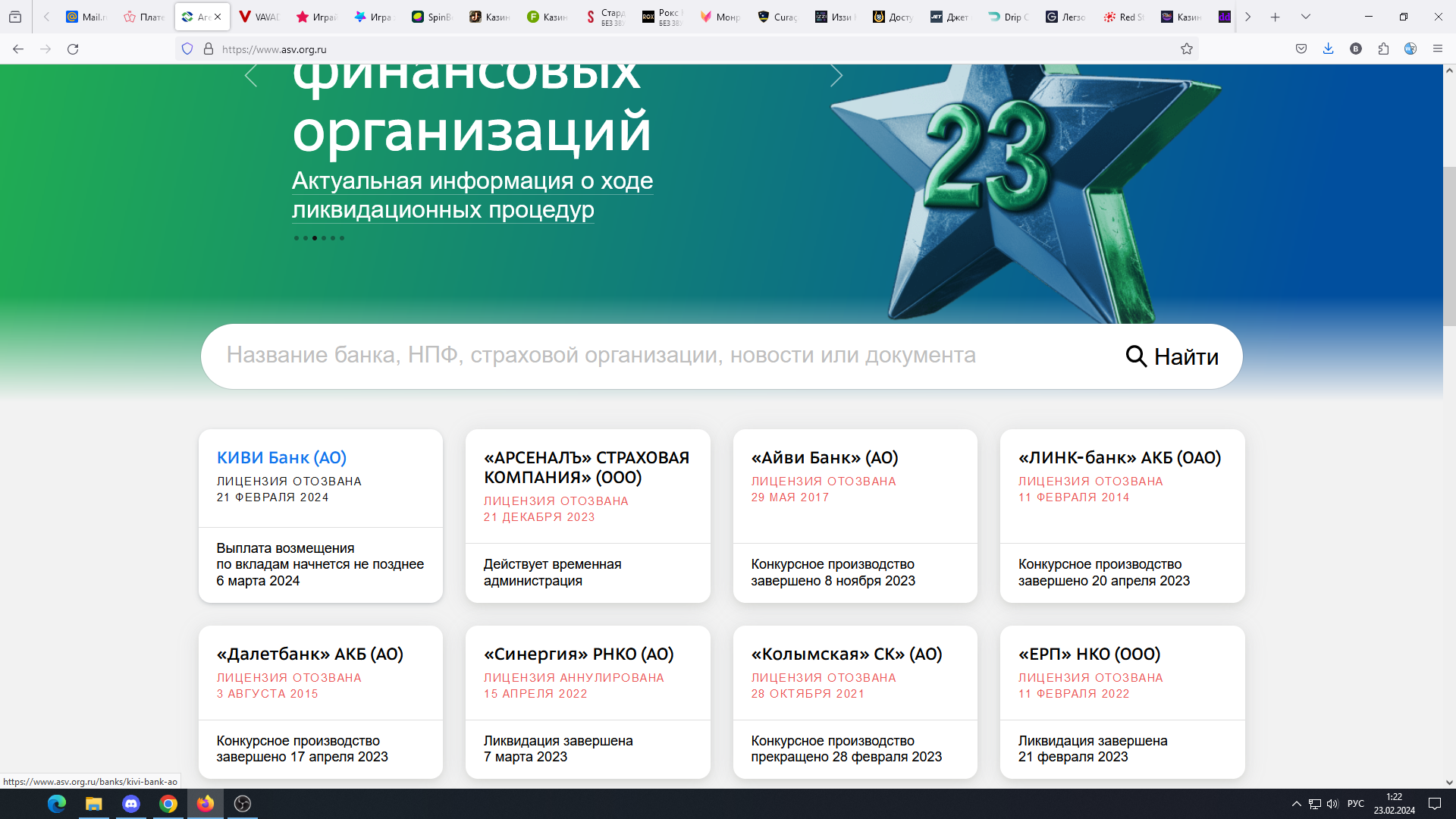This screenshot has width=1456, height=819.
Task: Show hidden system tray icons
Action: pyautogui.click(x=1296, y=804)
